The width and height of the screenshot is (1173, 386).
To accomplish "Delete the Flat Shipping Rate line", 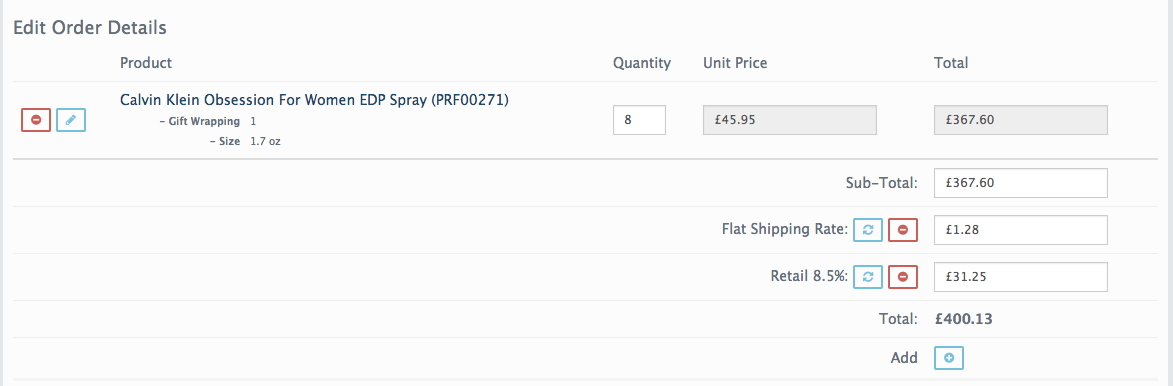I will coord(903,230).
